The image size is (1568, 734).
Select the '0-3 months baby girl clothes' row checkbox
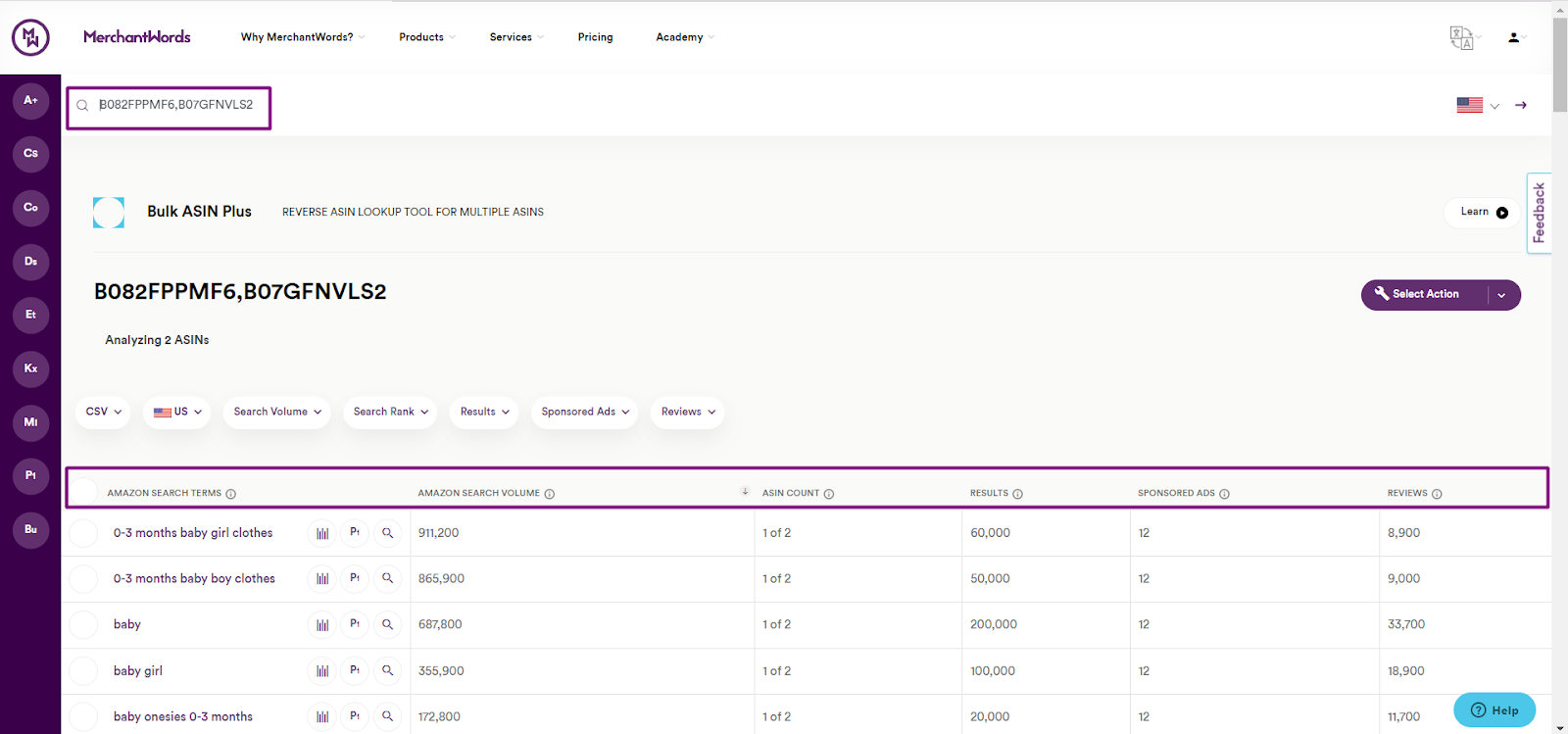pos(83,533)
